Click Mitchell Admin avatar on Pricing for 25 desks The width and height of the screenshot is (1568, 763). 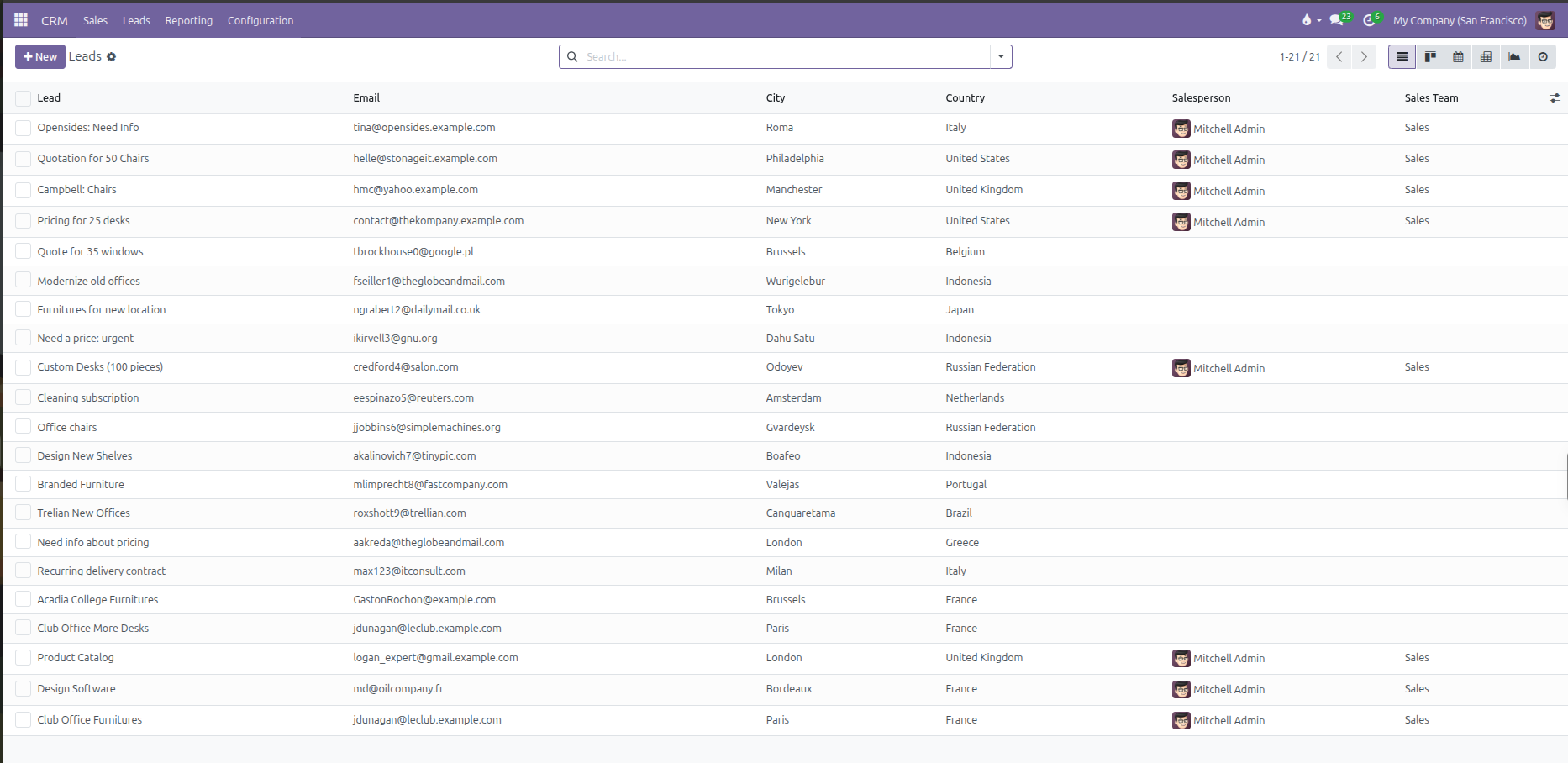pyautogui.click(x=1181, y=222)
